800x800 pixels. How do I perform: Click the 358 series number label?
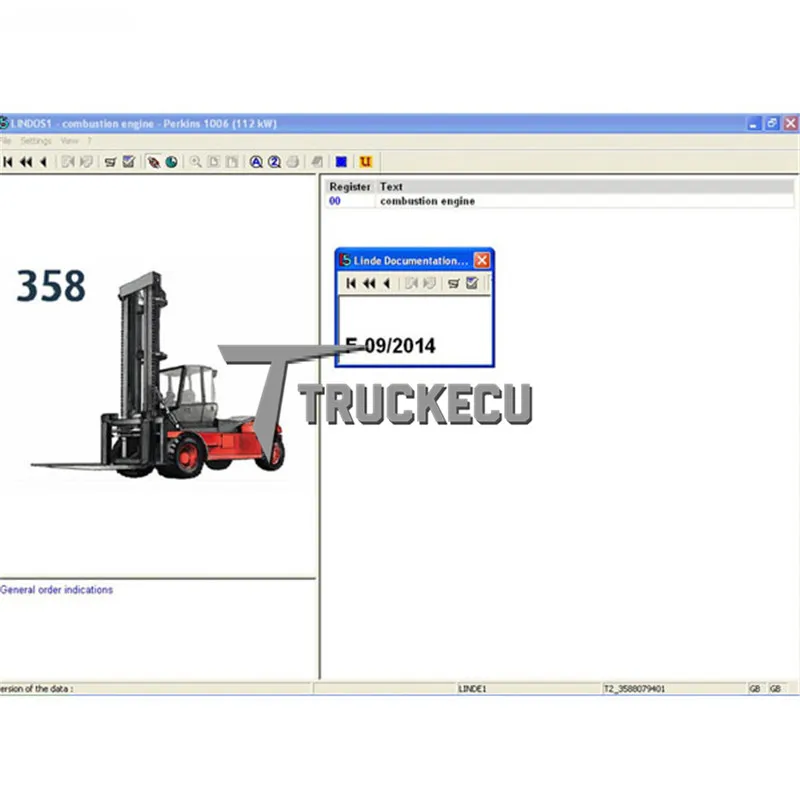(x=51, y=286)
